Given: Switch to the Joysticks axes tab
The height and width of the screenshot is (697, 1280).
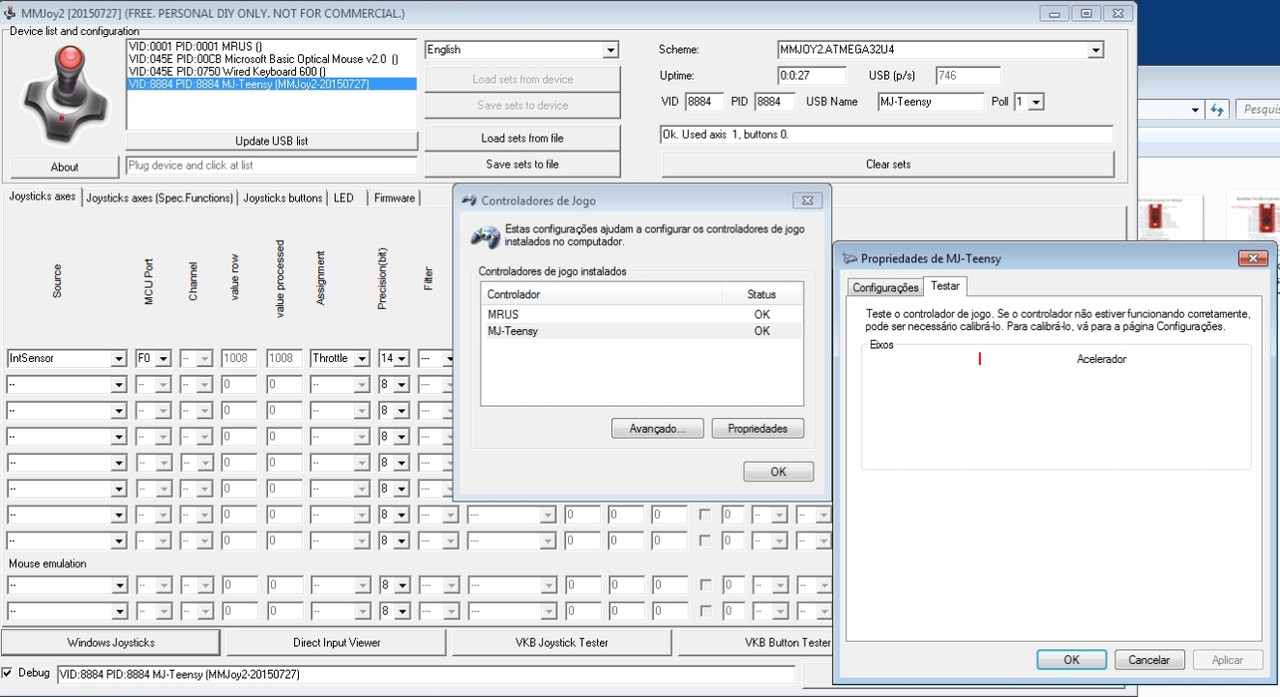Looking at the screenshot, I should pyautogui.click(x=42, y=197).
